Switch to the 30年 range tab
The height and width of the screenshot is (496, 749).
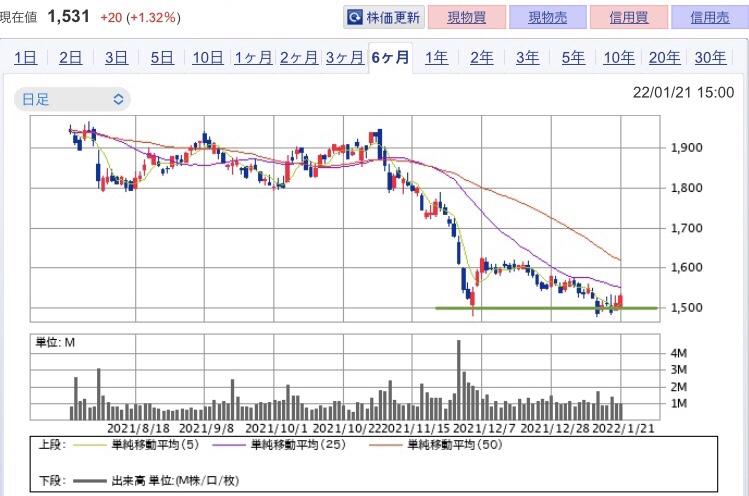pyautogui.click(x=710, y=58)
